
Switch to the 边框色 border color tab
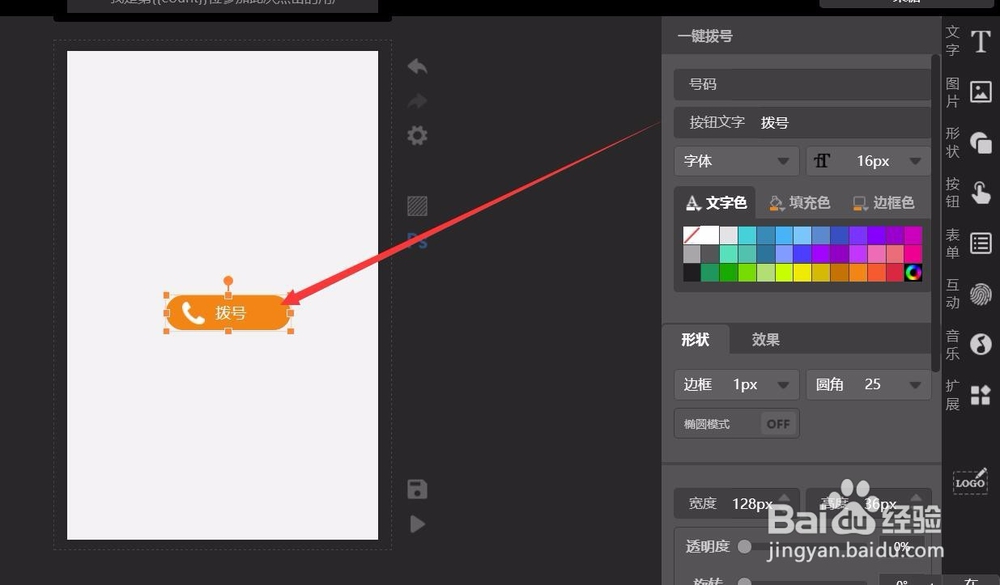tap(885, 202)
